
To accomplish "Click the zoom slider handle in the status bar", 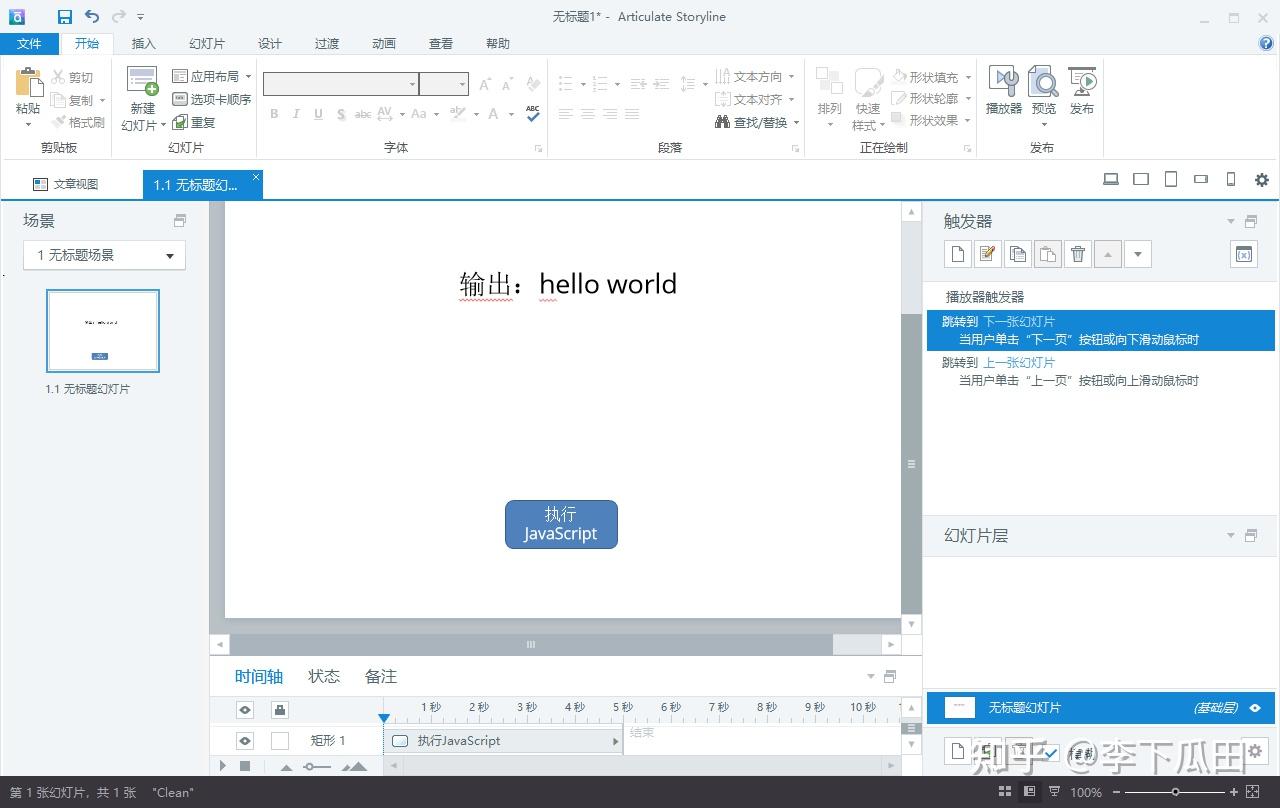I will click(1175, 792).
